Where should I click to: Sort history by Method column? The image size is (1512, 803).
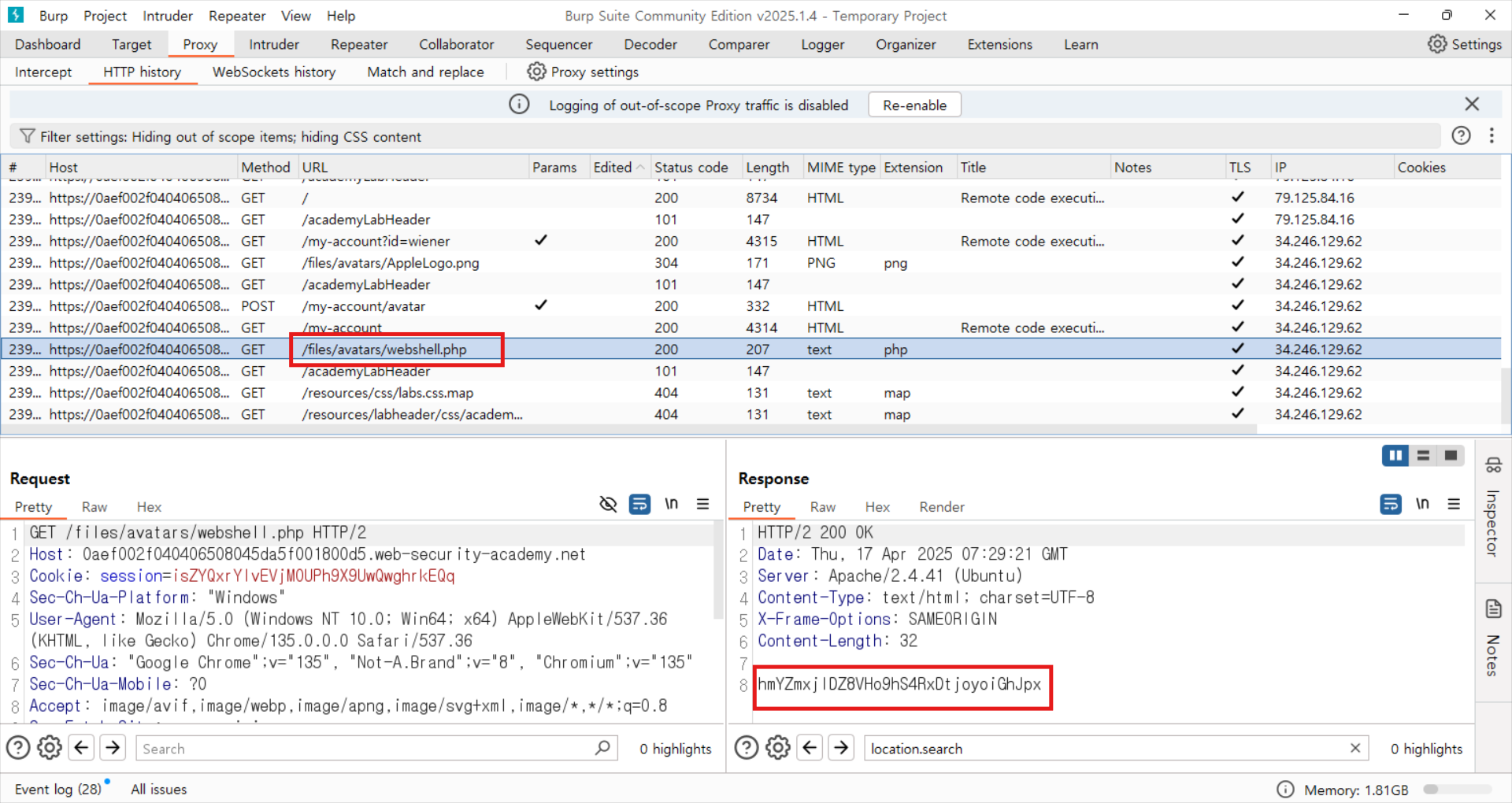266,167
